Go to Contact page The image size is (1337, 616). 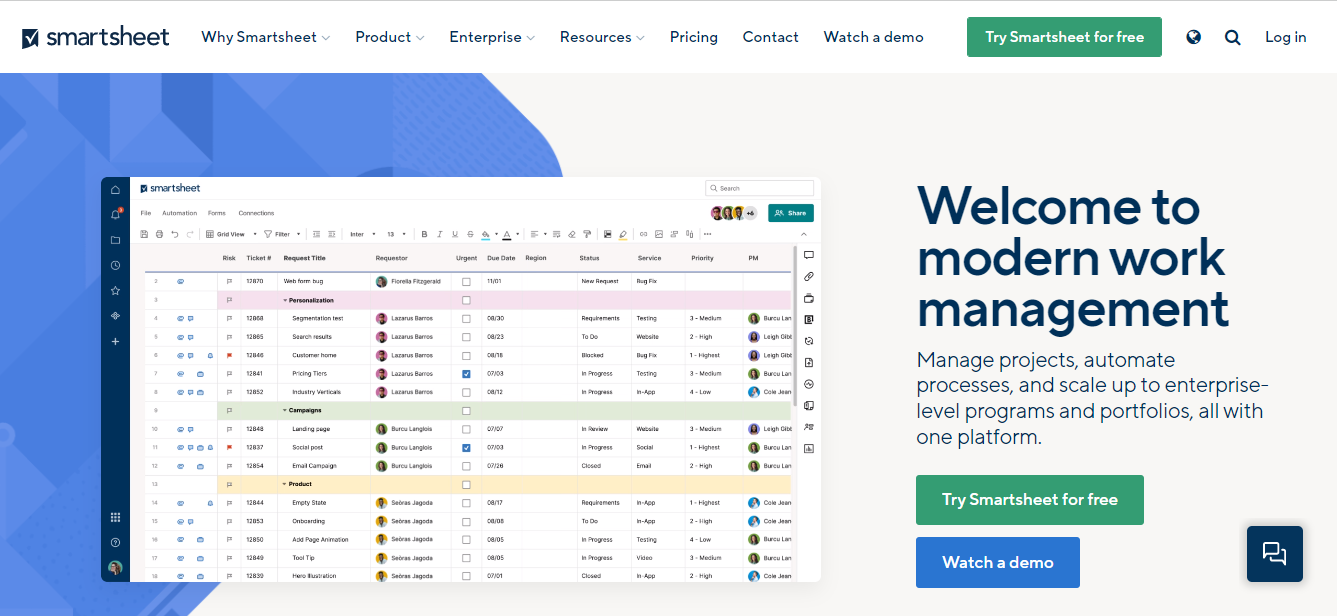[770, 37]
